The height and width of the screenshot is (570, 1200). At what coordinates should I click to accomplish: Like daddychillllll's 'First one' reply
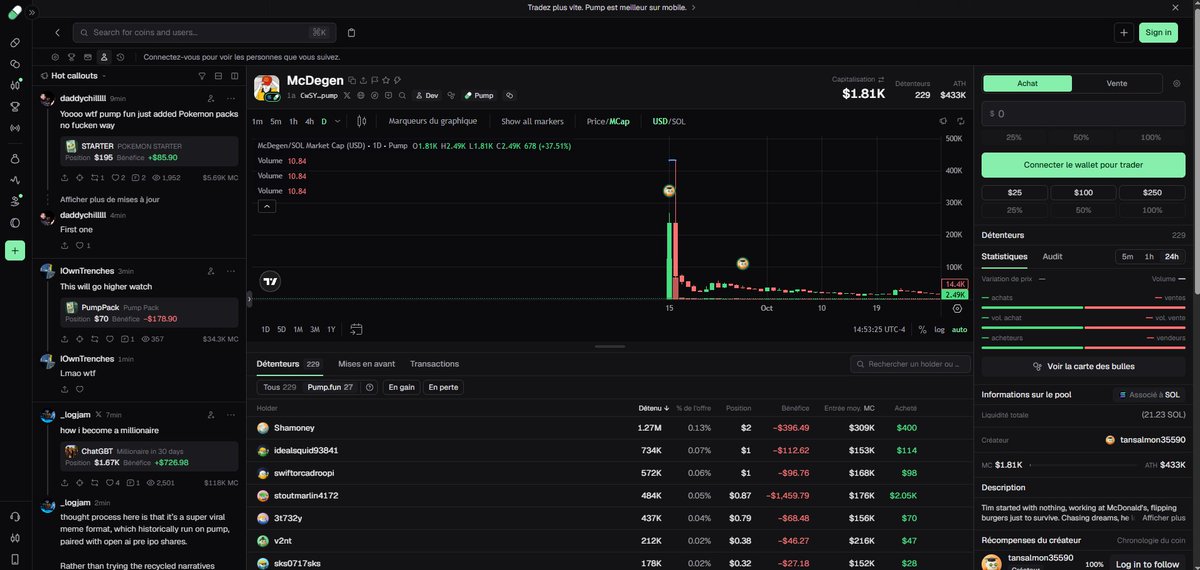click(80, 245)
